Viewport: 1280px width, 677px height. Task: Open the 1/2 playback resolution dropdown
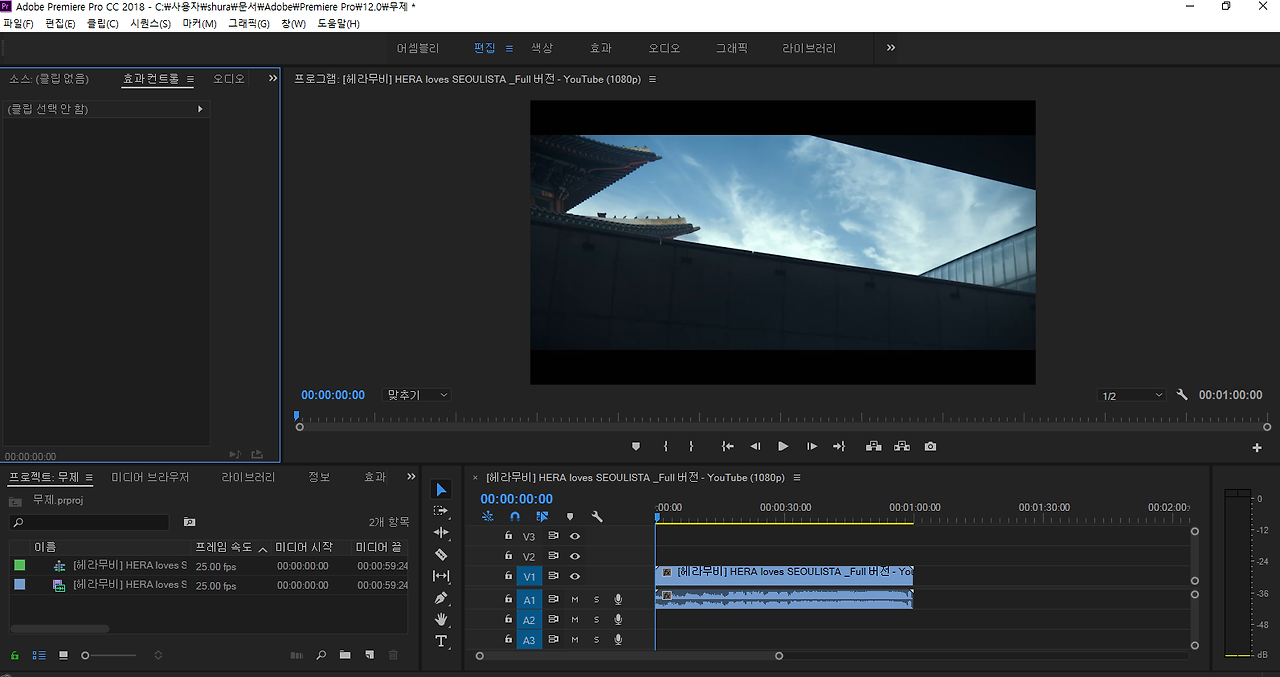1131,394
